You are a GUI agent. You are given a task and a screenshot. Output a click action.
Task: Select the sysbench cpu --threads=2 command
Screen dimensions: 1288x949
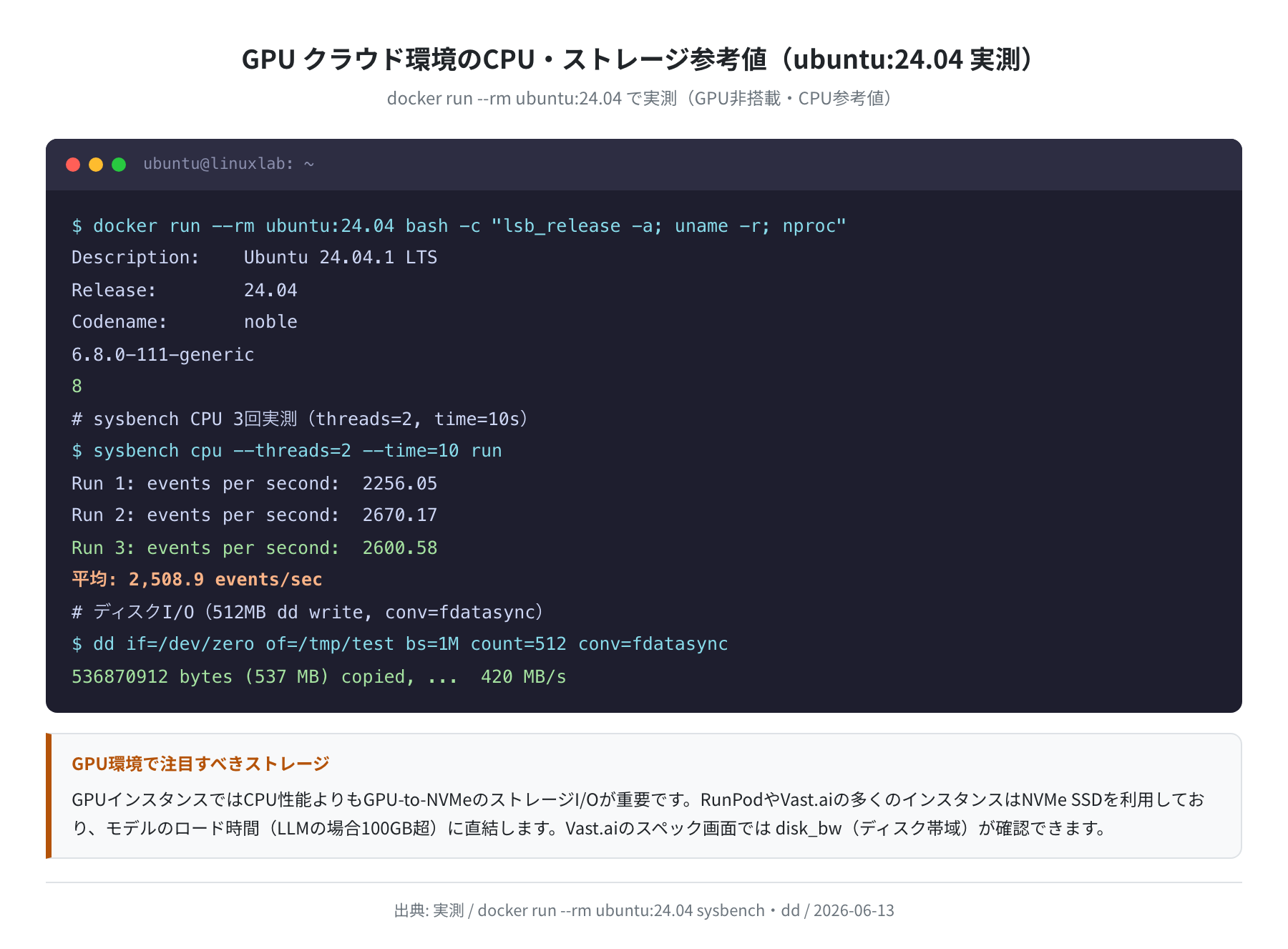(286, 451)
